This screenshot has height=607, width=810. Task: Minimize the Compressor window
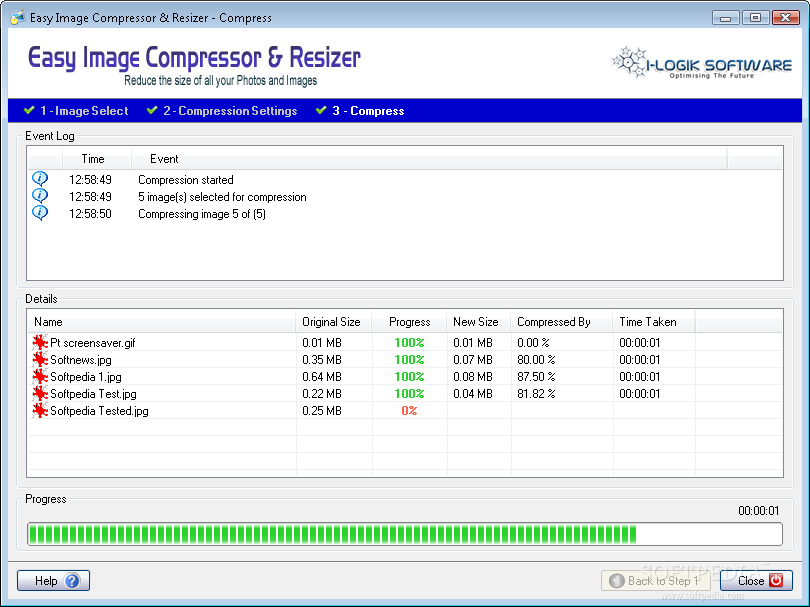(x=725, y=18)
